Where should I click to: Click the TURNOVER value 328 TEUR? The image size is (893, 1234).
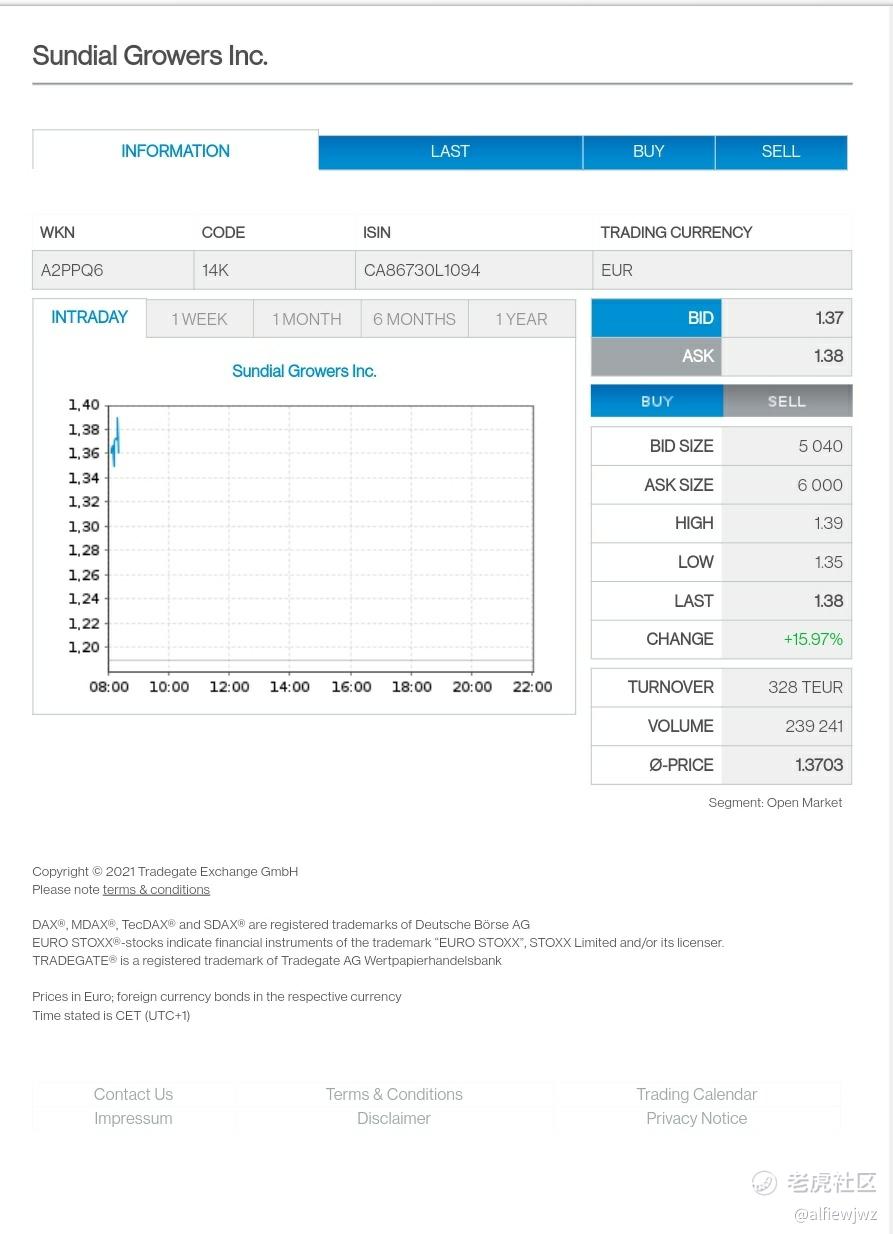(x=805, y=687)
